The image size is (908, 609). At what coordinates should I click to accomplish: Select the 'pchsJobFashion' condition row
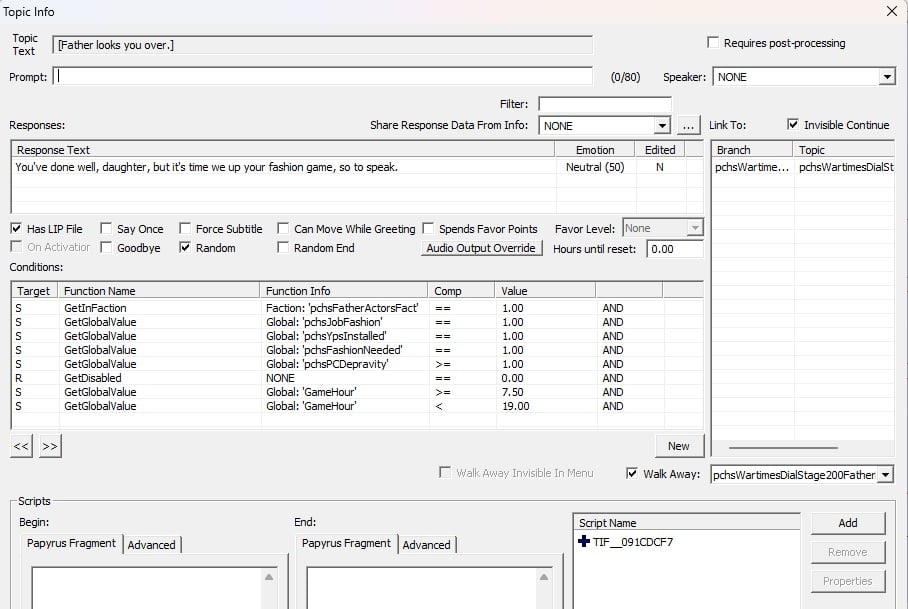tap(357, 322)
